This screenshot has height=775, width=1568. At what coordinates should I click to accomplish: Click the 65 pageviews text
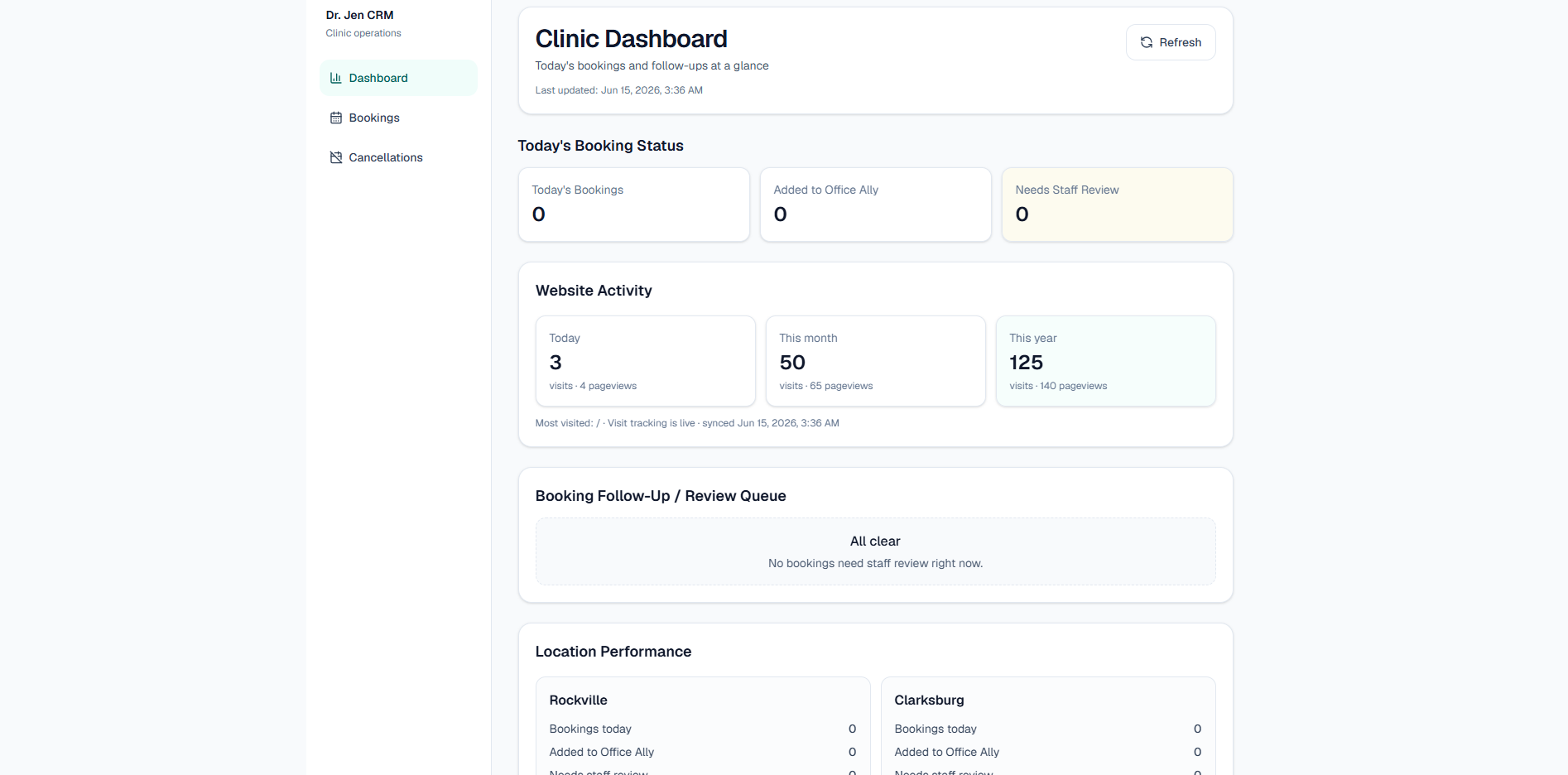coord(841,386)
